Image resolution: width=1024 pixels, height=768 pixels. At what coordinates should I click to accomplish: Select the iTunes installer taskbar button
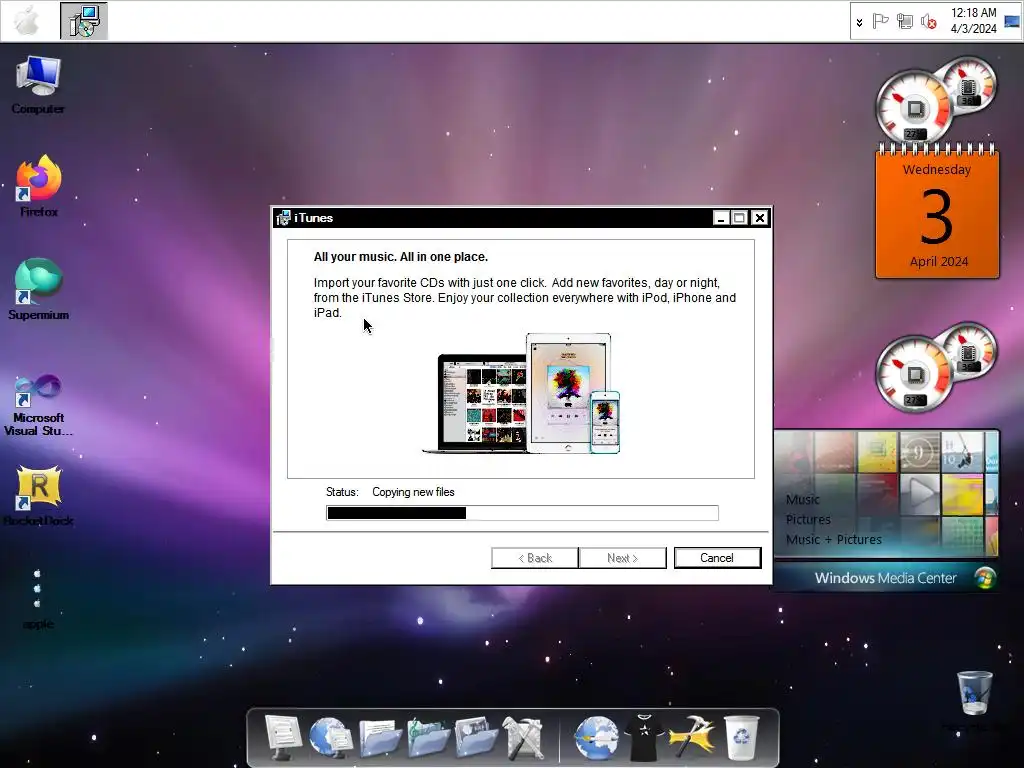pos(84,21)
